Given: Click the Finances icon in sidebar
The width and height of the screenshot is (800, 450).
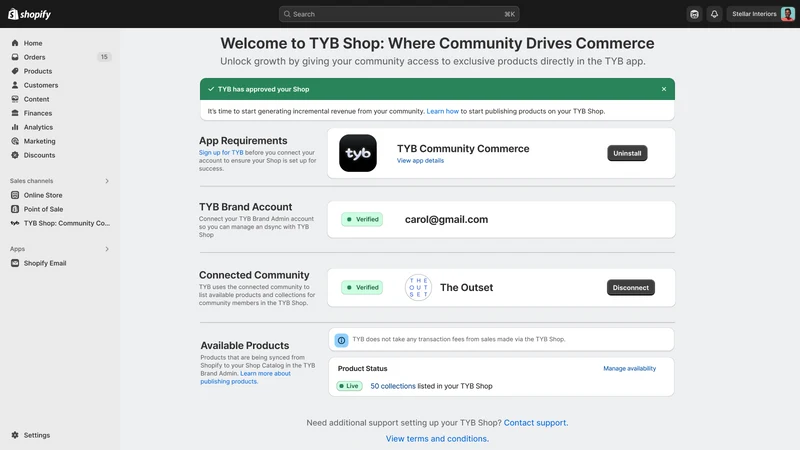Looking at the screenshot, I should pos(15,113).
